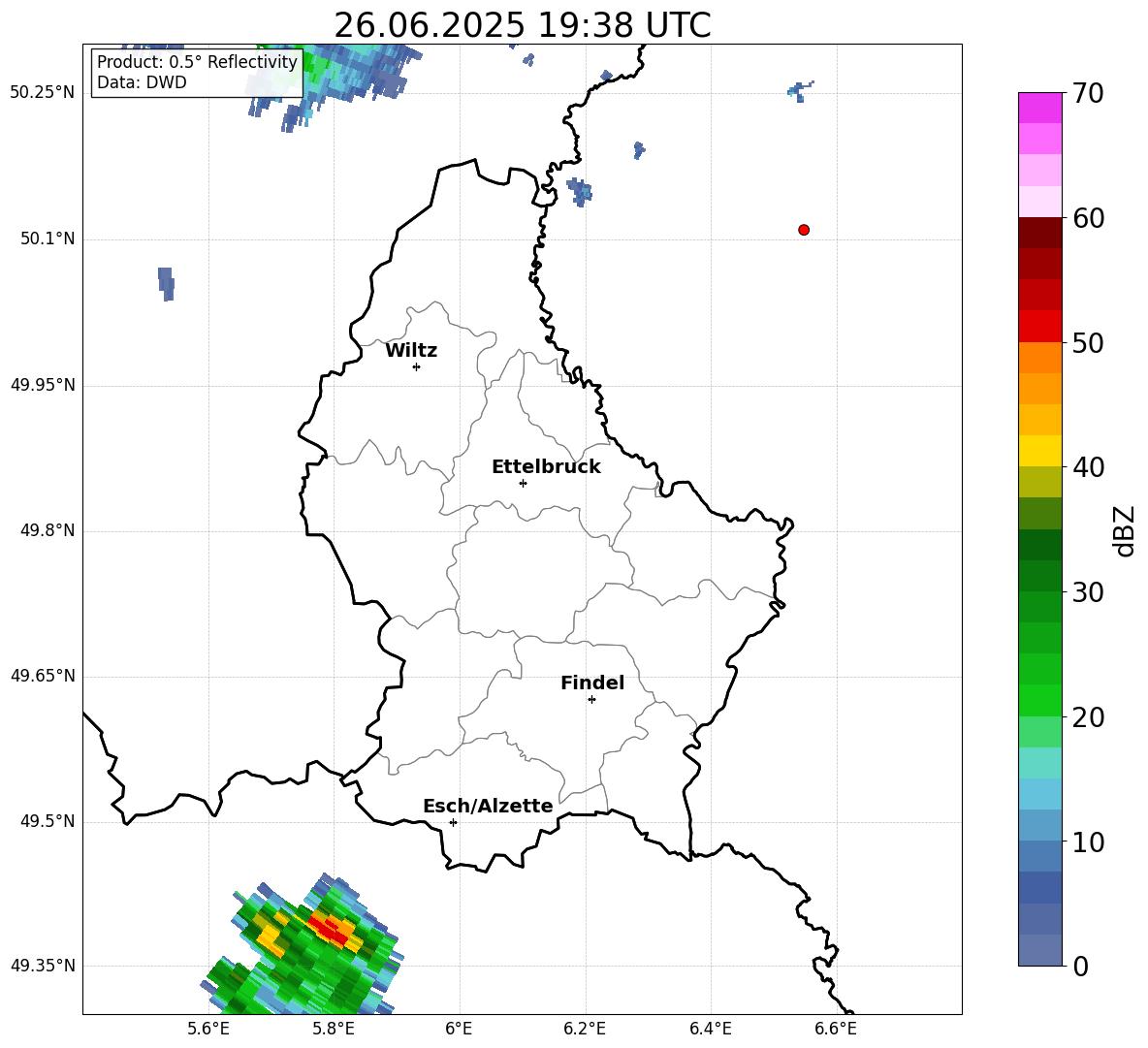
Task: Click the dark maroon colorbar swatch below 60
Action: tap(1039, 233)
